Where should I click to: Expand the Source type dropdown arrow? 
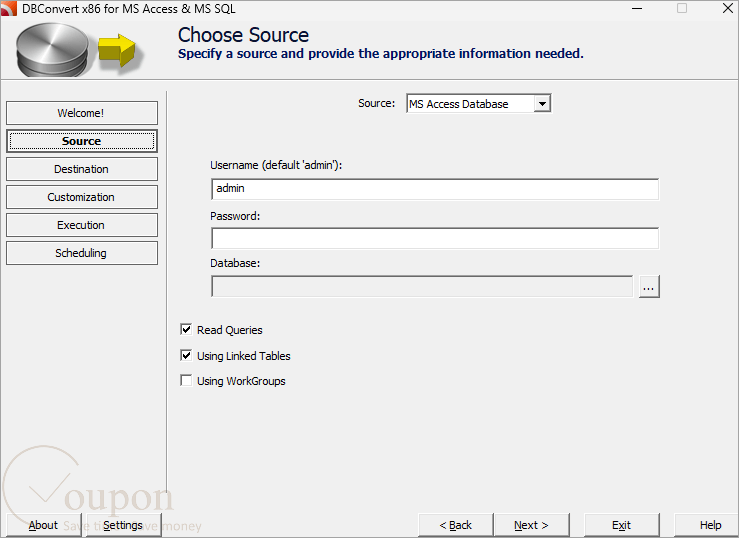click(x=542, y=104)
